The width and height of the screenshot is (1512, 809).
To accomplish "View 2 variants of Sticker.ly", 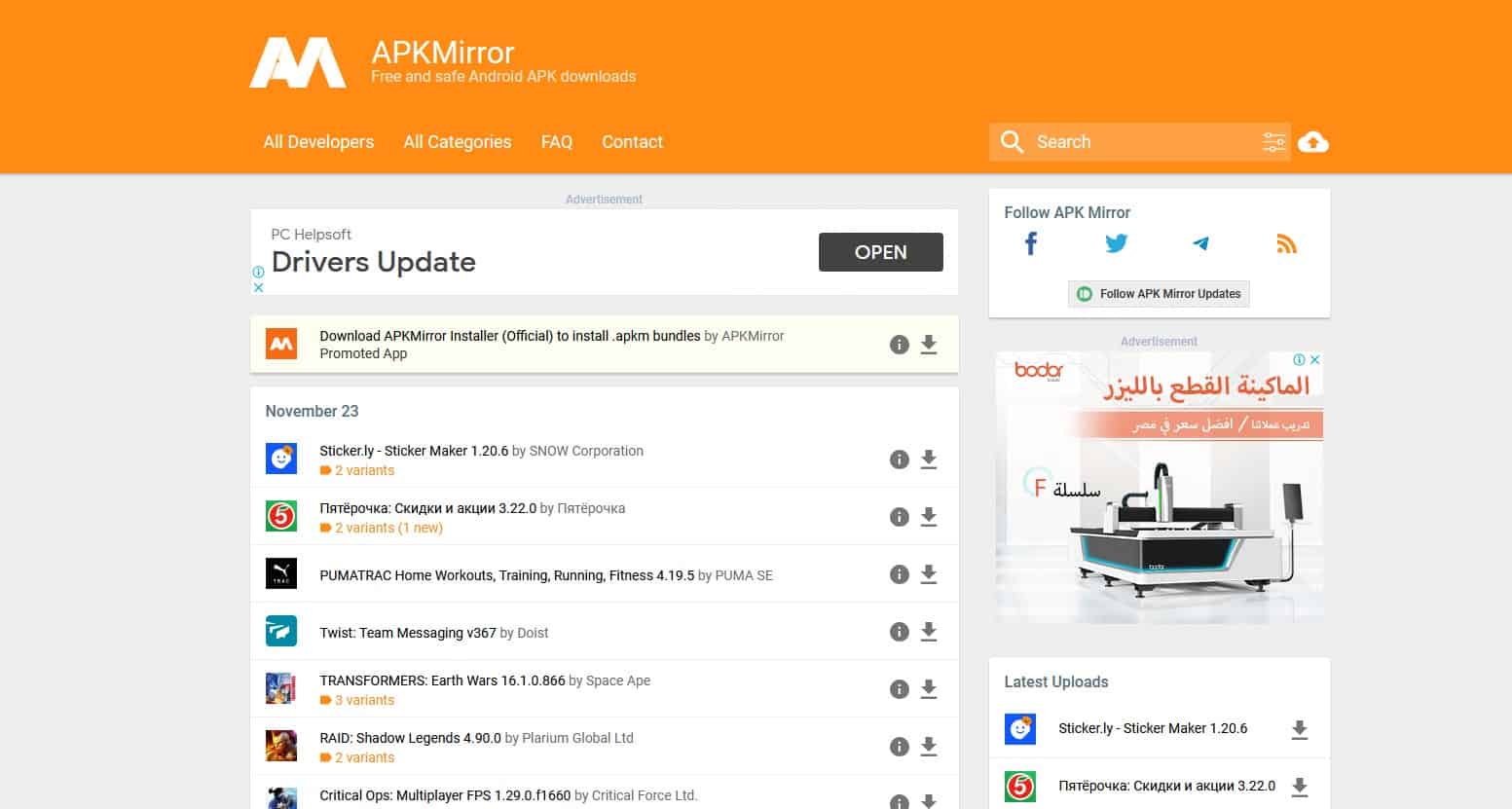I will point(364,470).
